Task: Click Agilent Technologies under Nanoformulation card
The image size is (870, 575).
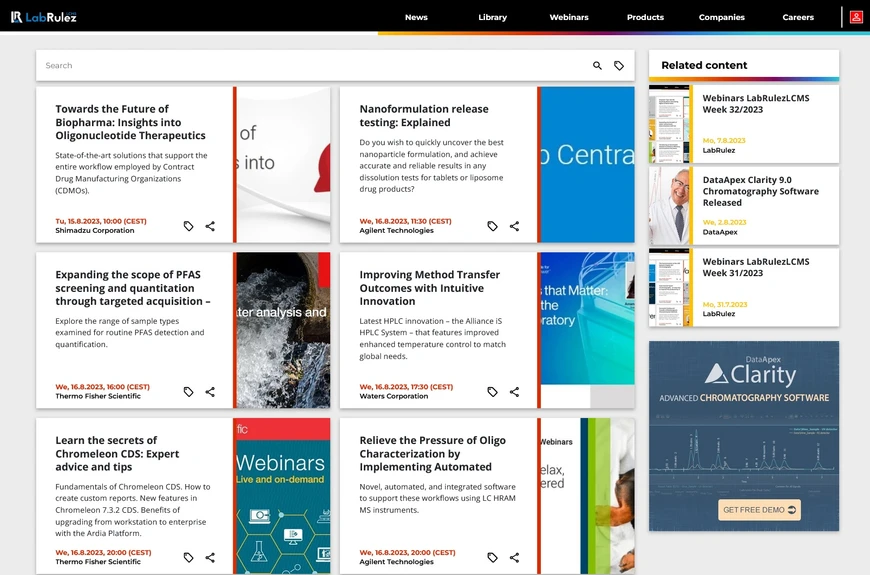Action: coord(396,230)
